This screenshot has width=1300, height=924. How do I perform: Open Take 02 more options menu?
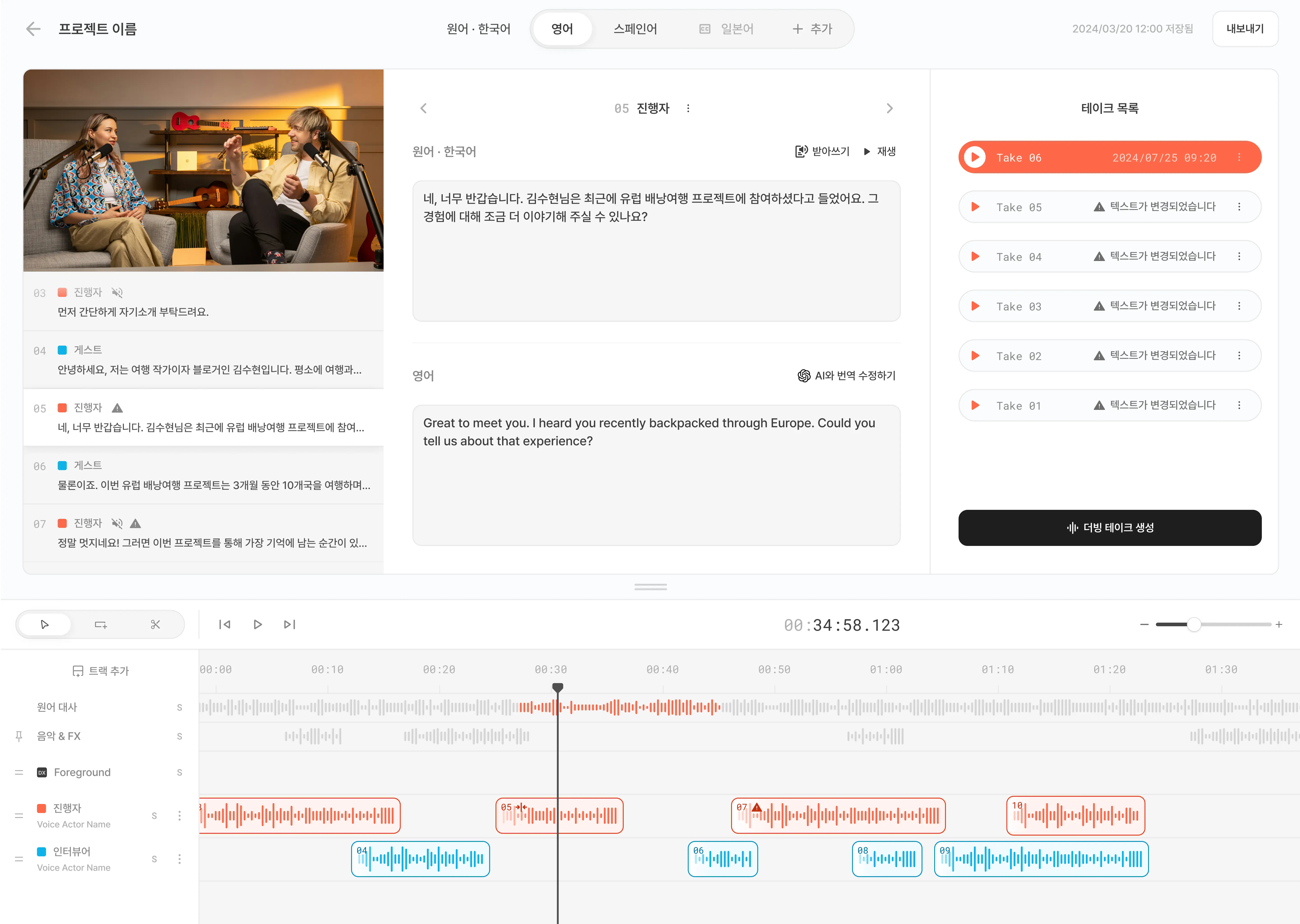point(1239,355)
